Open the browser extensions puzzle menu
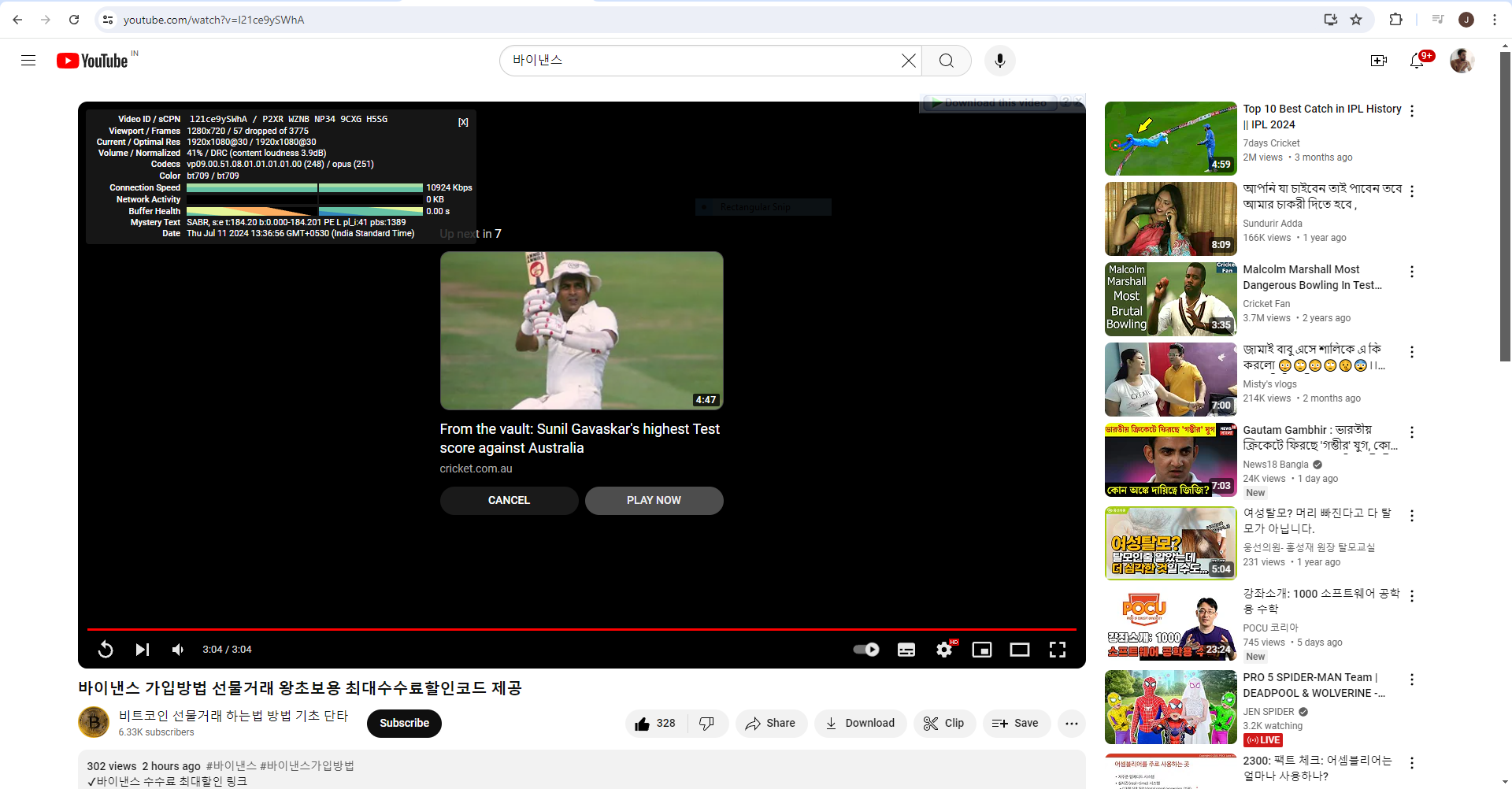 (x=1396, y=20)
